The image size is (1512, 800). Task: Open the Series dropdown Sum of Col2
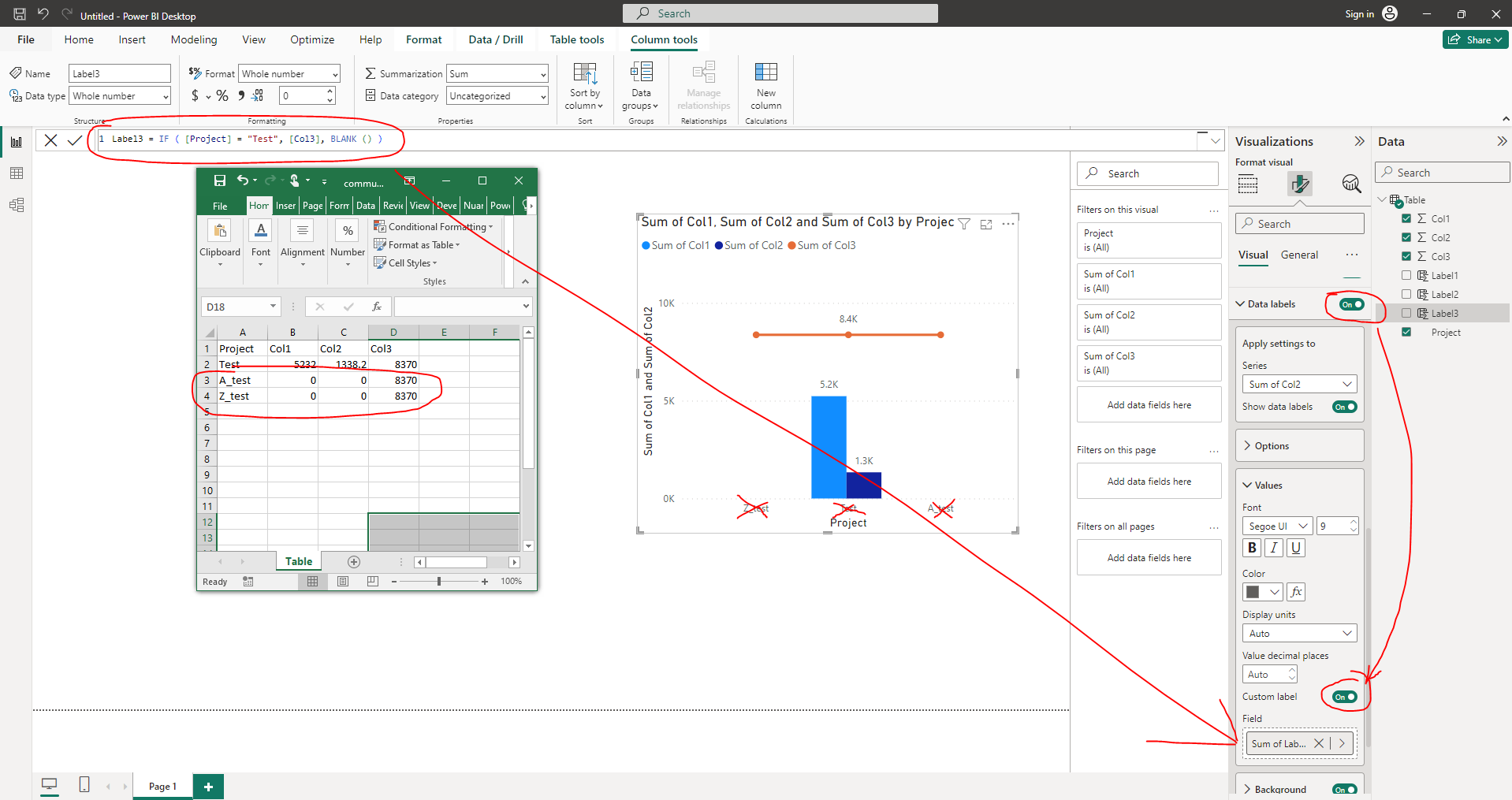1300,384
